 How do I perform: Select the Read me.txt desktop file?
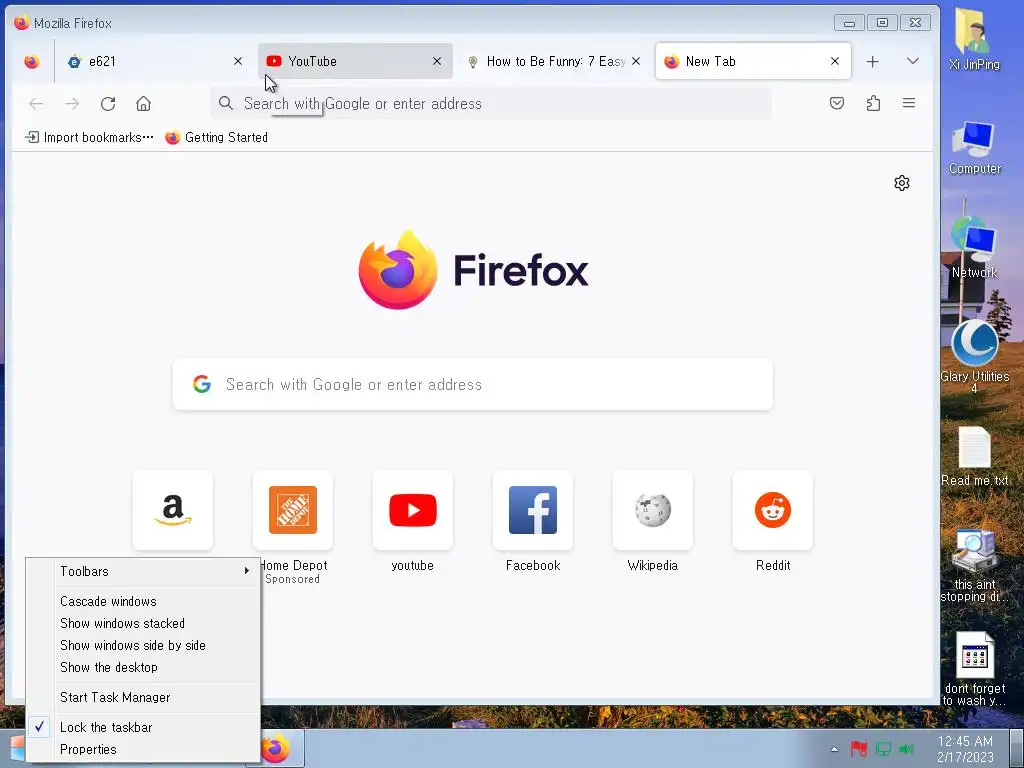(974, 457)
